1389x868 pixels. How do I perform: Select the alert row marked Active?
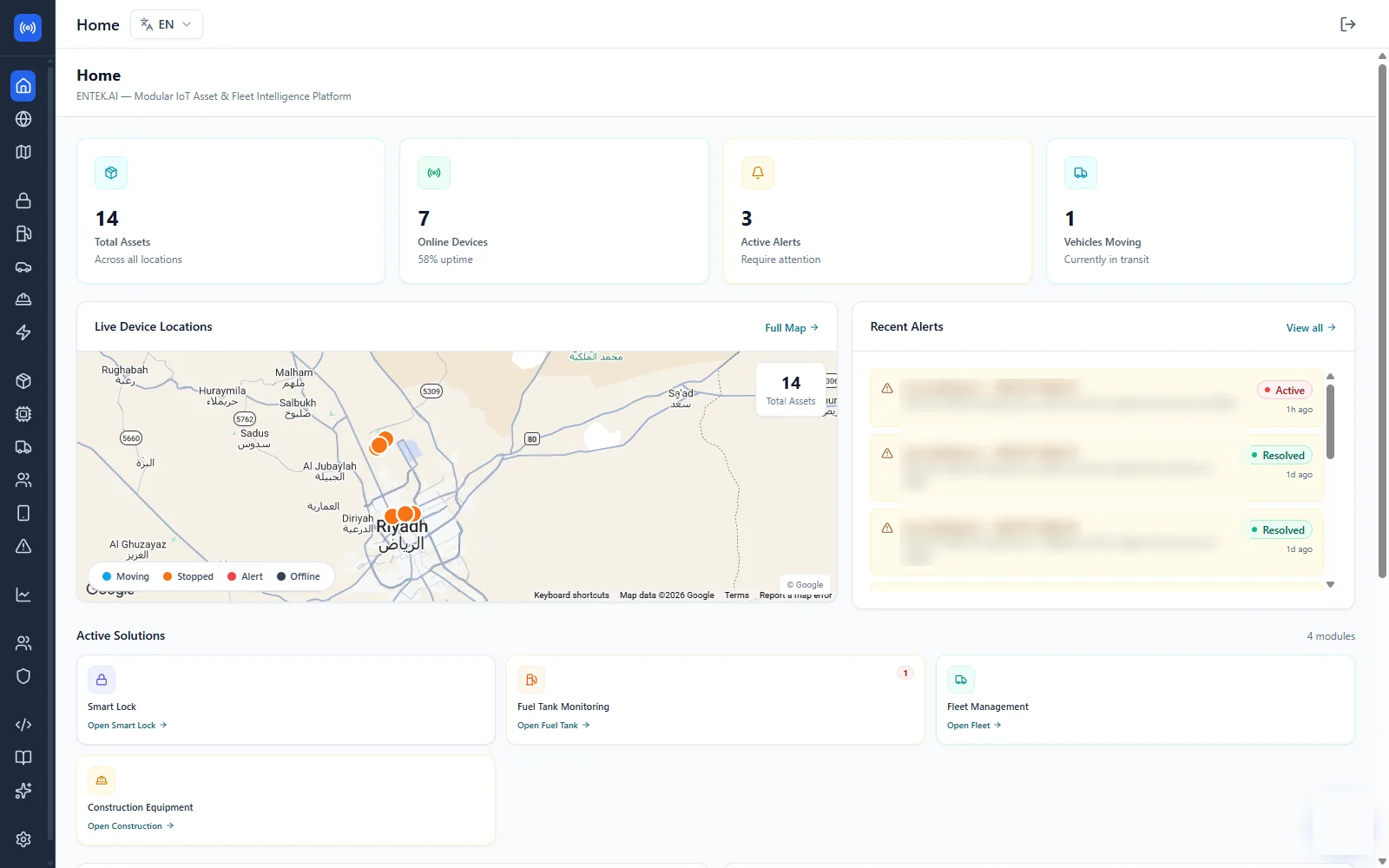(1096, 398)
